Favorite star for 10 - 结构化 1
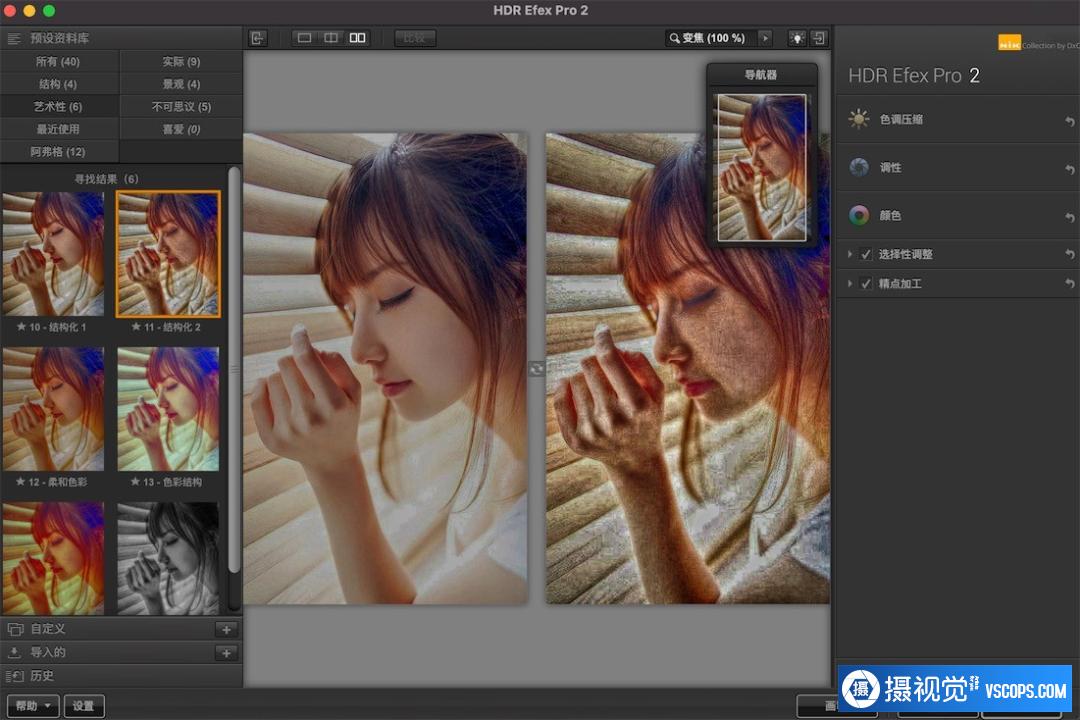This screenshot has height=720, width=1080. click(x=21, y=327)
